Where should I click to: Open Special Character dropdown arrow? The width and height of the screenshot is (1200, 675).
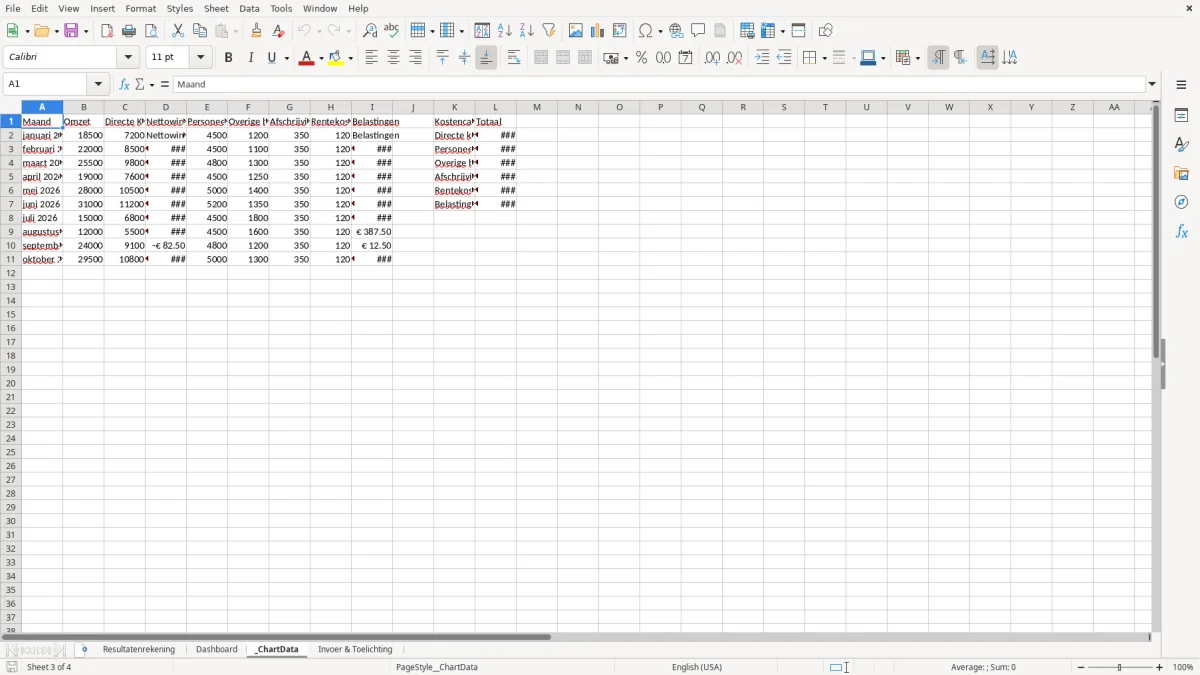pyautogui.click(x=660, y=31)
